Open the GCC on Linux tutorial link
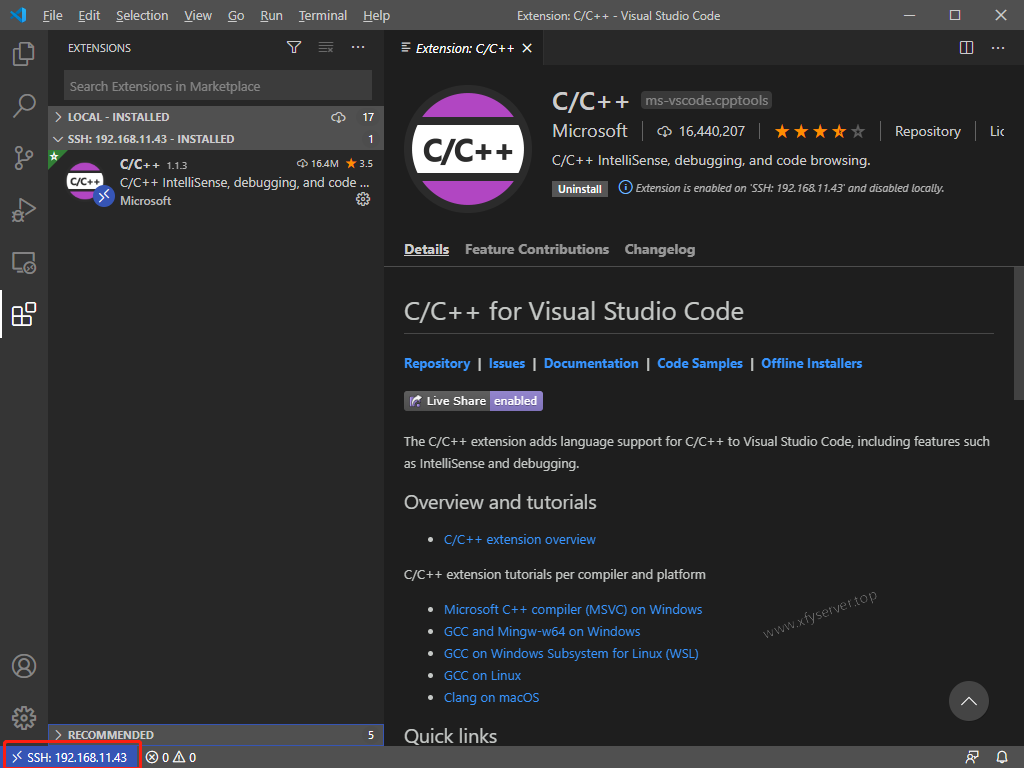The image size is (1024, 768). (483, 675)
